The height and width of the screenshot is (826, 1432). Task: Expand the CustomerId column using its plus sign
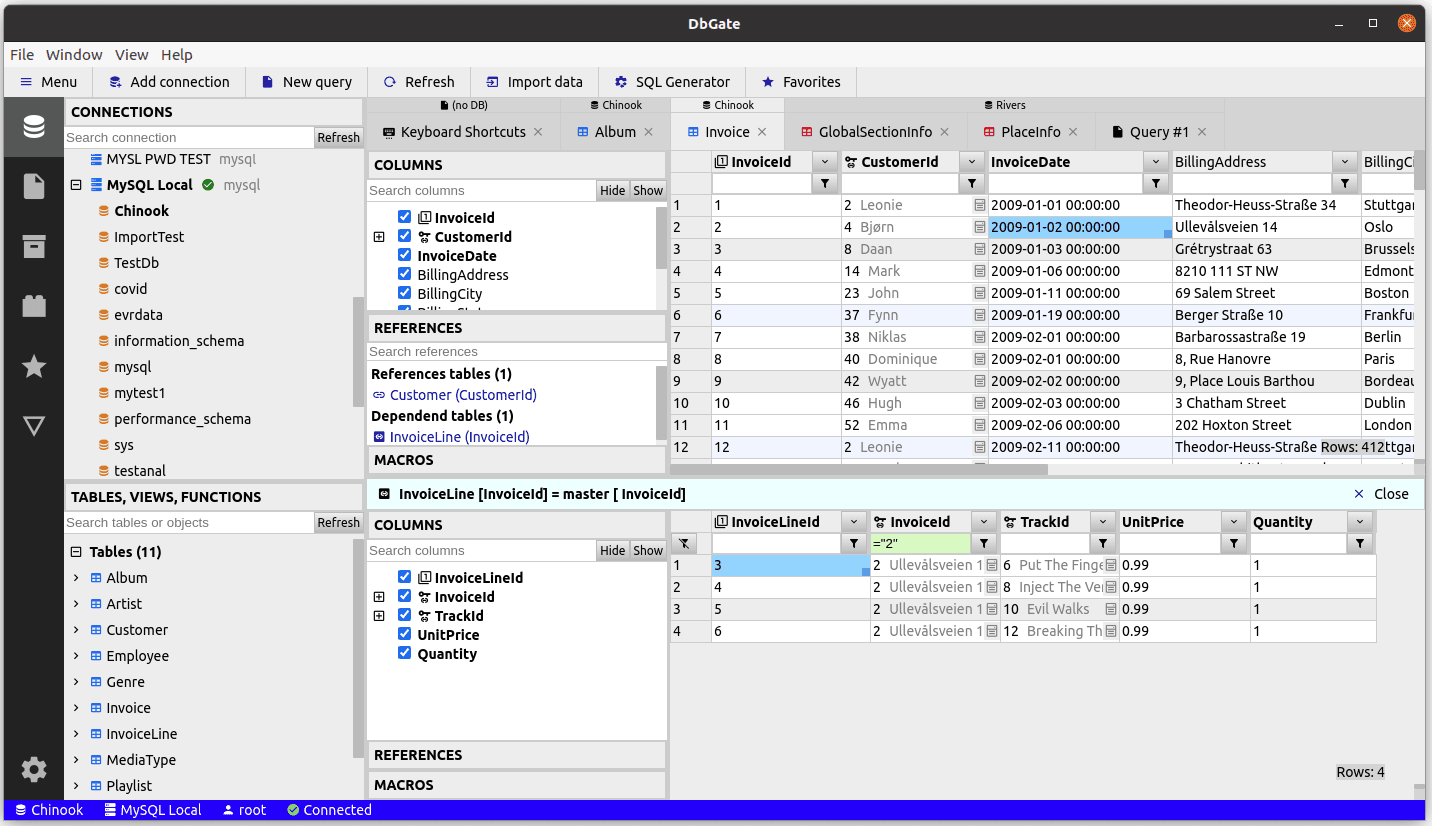pyautogui.click(x=379, y=237)
